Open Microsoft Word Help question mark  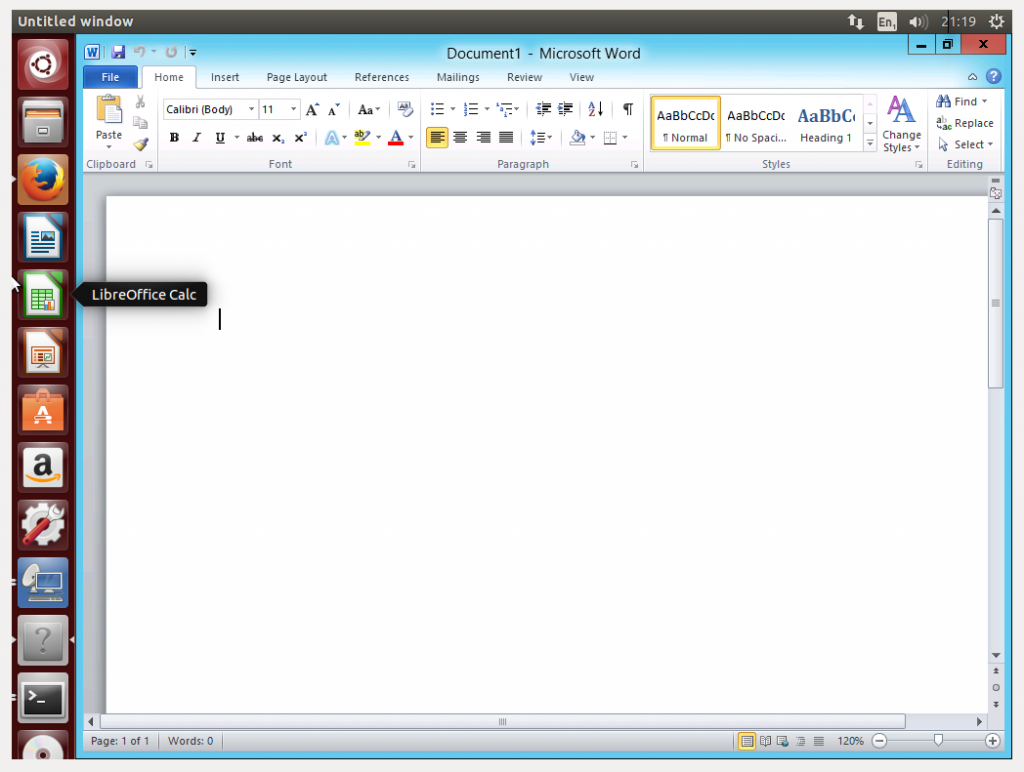click(x=993, y=76)
